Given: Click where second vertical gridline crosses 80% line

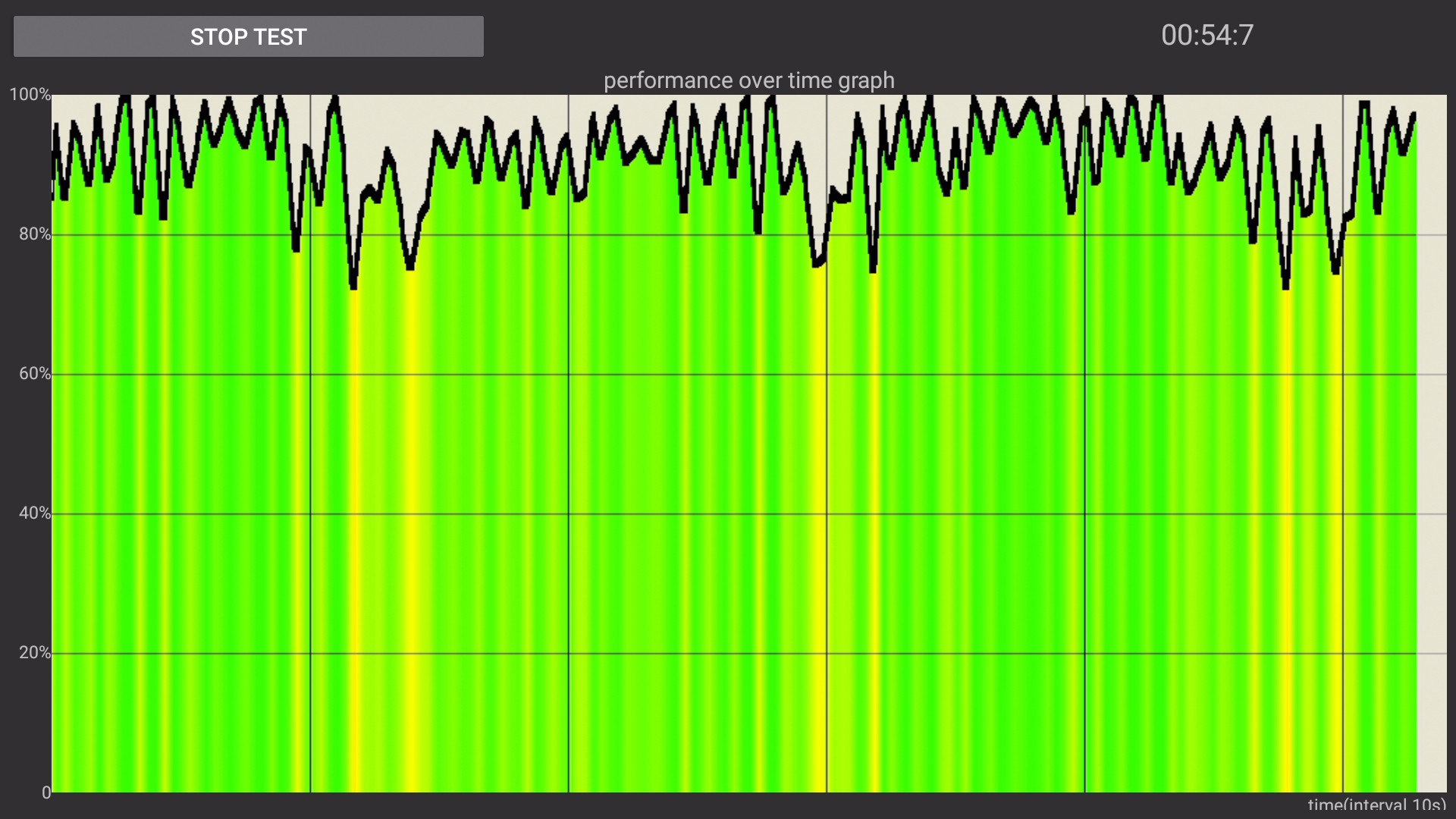Looking at the screenshot, I should coord(569,234).
